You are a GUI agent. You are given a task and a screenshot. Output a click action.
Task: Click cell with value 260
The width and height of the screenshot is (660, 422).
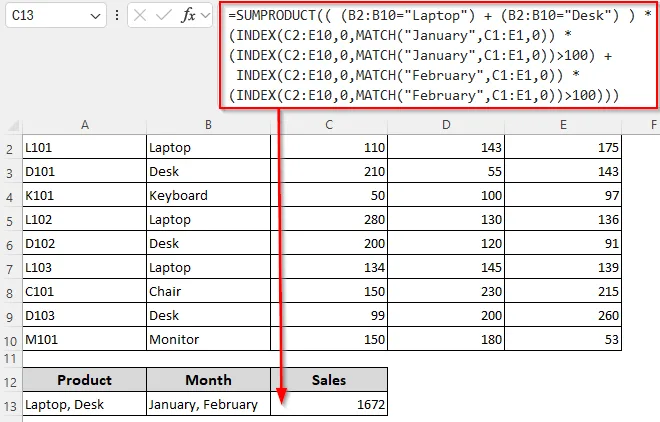563,315
